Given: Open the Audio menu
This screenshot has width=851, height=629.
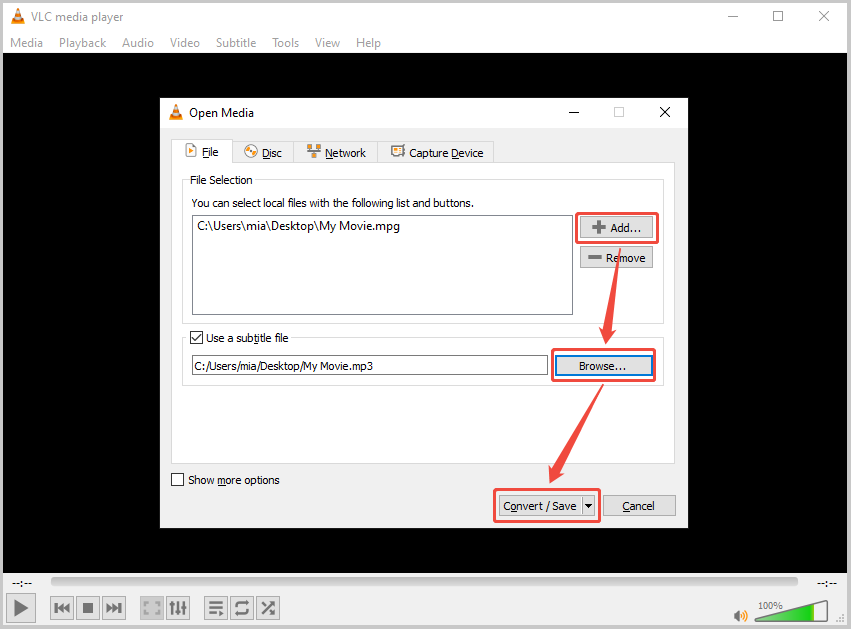Looking at the screenshot, I should click(138, 43).
